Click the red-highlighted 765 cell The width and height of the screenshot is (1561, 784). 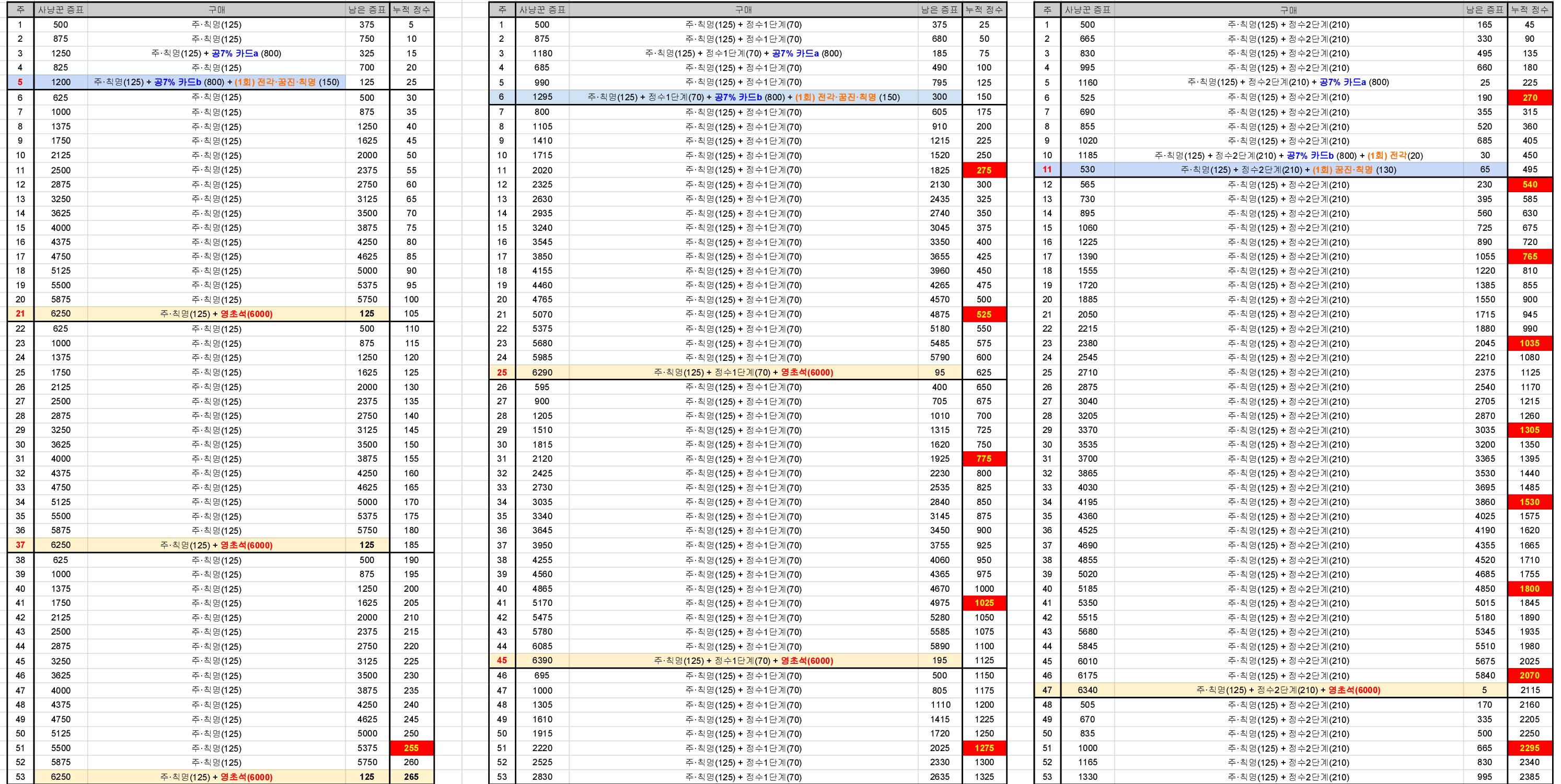pos(1529,256)
